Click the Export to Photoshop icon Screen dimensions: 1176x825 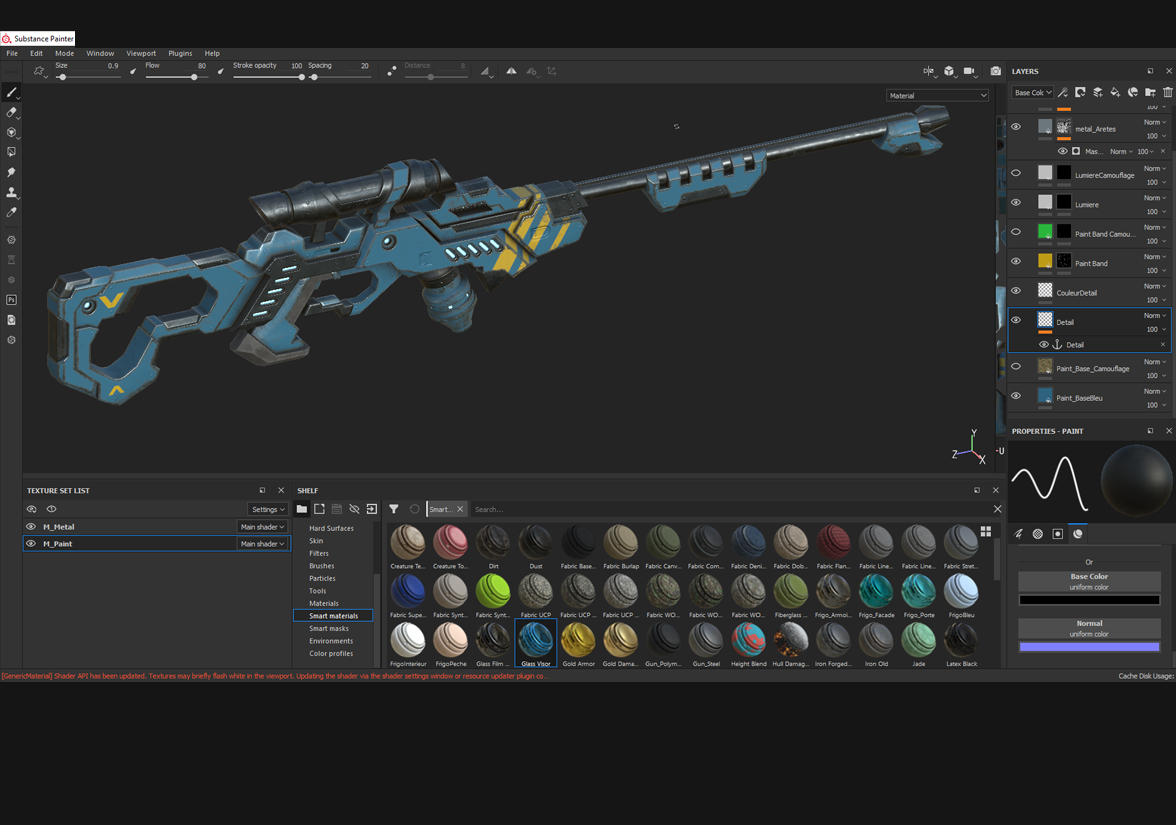click(x=11, y=300)
